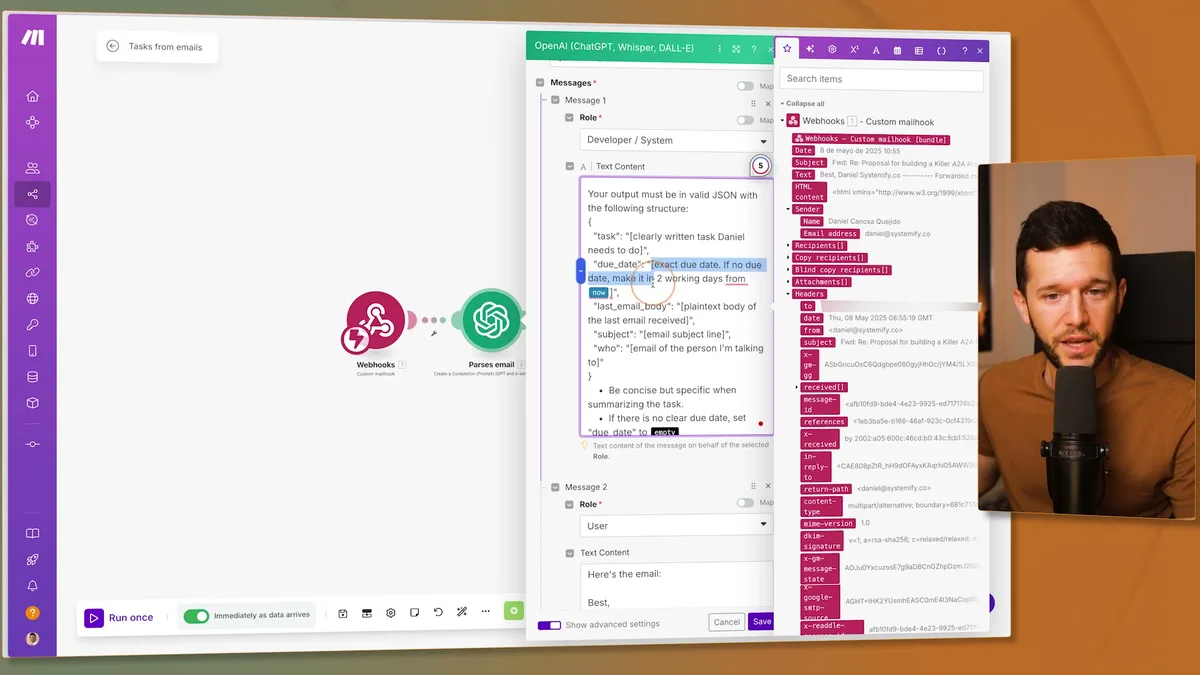Click 'Collapse all' in the mapping panel
Image resolution: width=1200 pixels, height=675 pixels.
click(x=804, y=103)
